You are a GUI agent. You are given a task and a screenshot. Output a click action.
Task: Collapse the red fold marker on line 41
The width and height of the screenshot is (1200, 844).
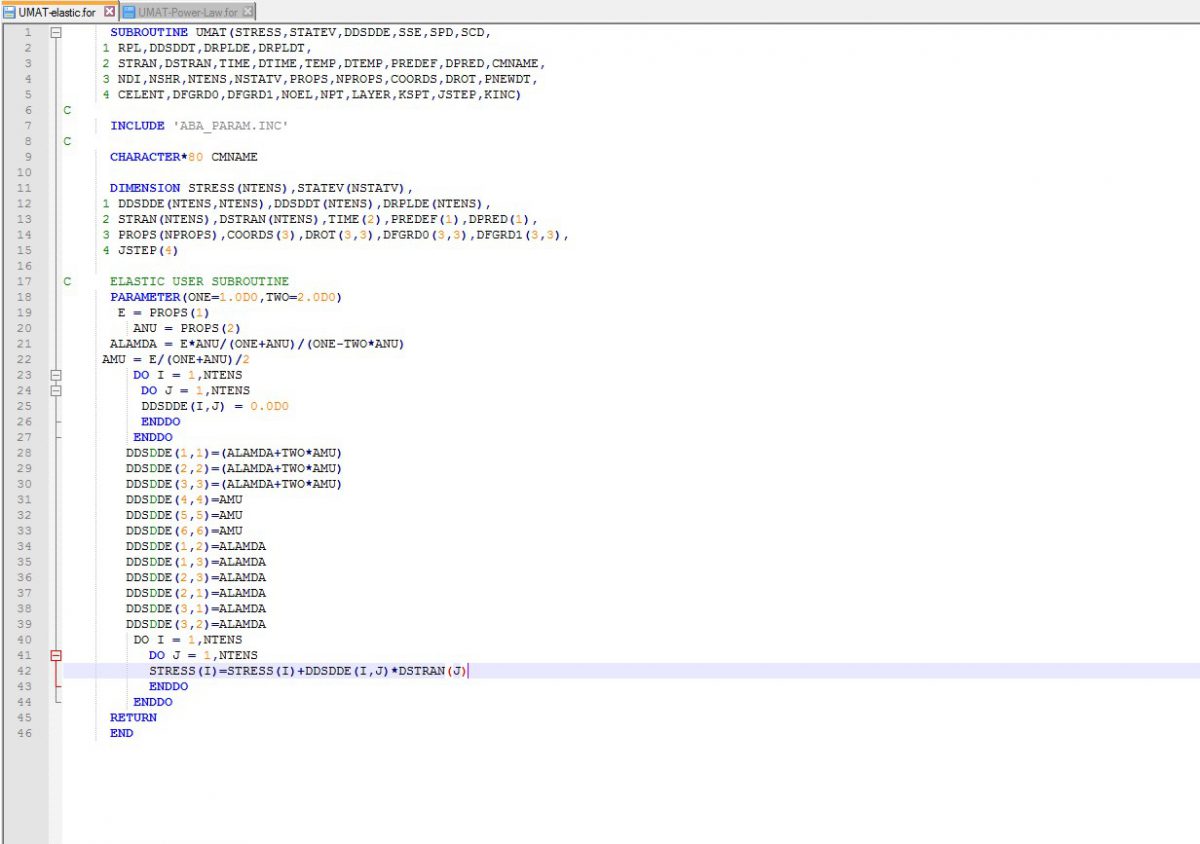[56, 656]
